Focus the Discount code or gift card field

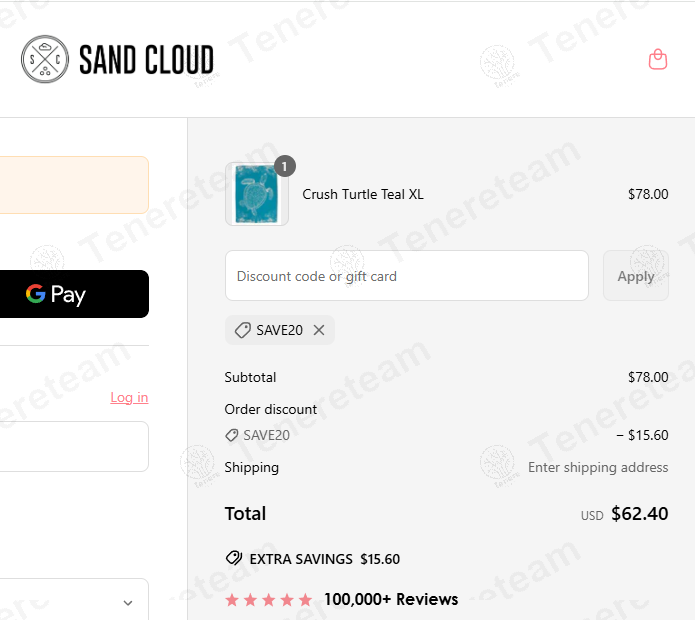coord(406,276)
